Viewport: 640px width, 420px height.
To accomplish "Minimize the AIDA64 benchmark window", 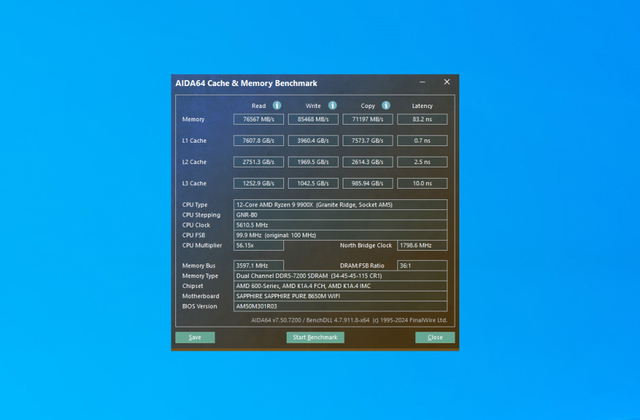I will coord(422,82).
